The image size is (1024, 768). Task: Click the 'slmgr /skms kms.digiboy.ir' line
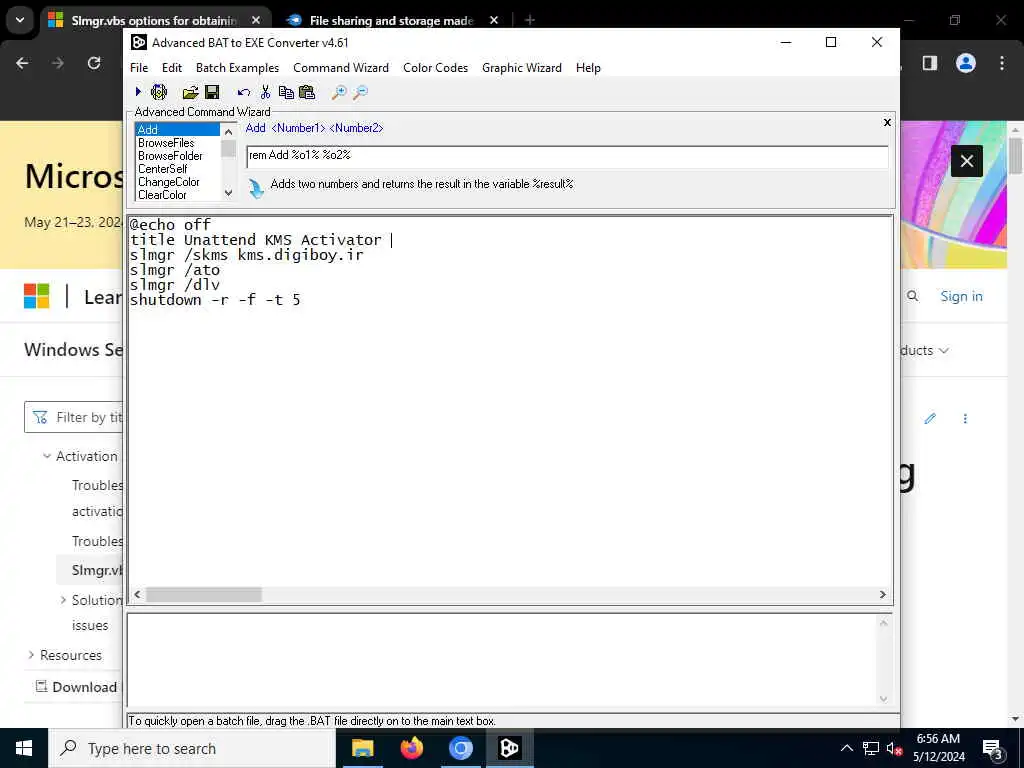247,255
